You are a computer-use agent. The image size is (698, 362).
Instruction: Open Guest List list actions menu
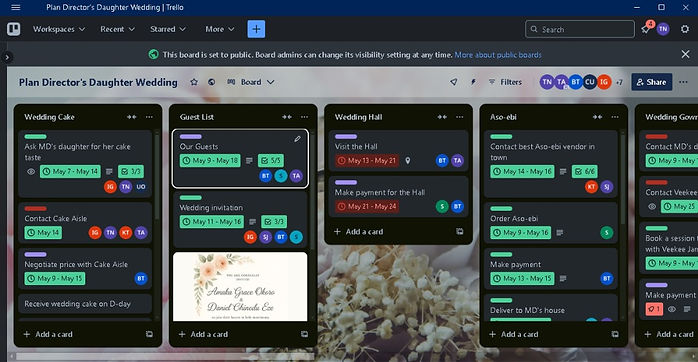click(x=304, y=117)
